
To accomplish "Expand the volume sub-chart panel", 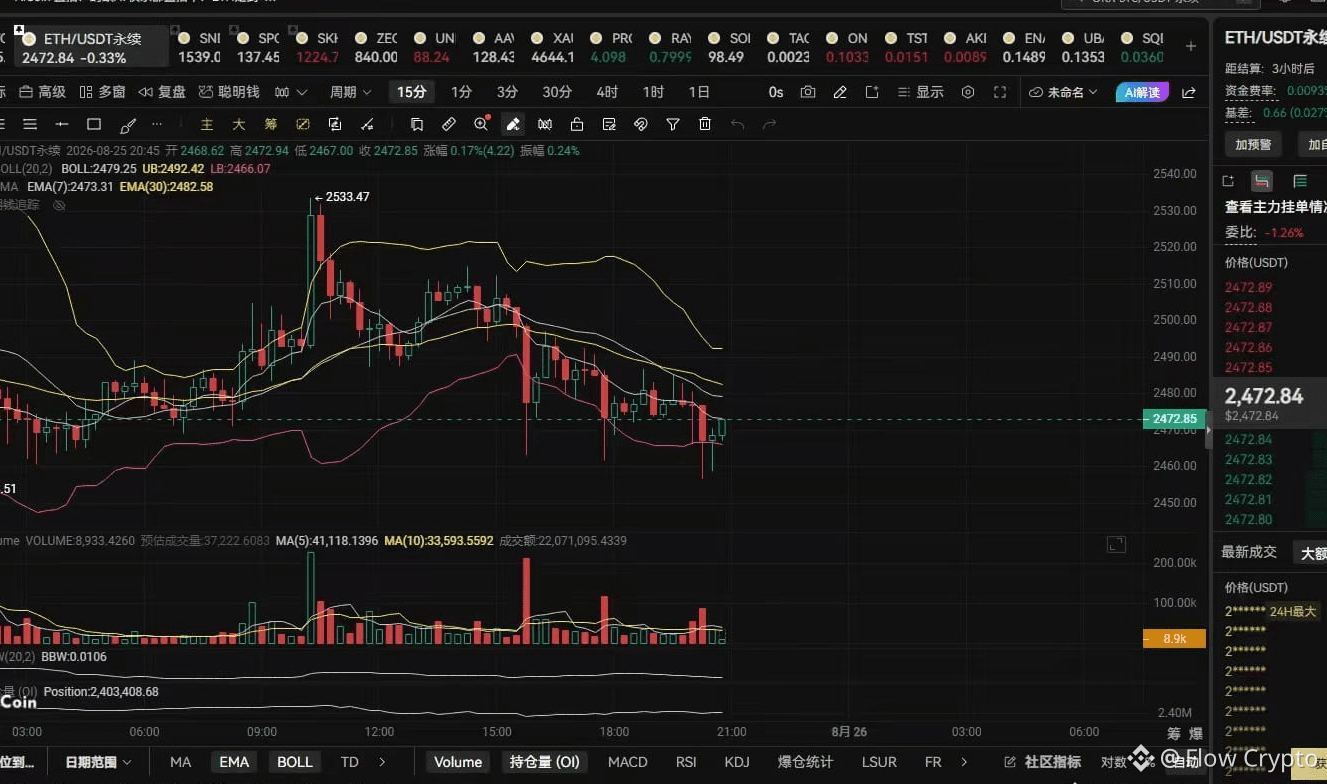I will (x=1116, y=544).
